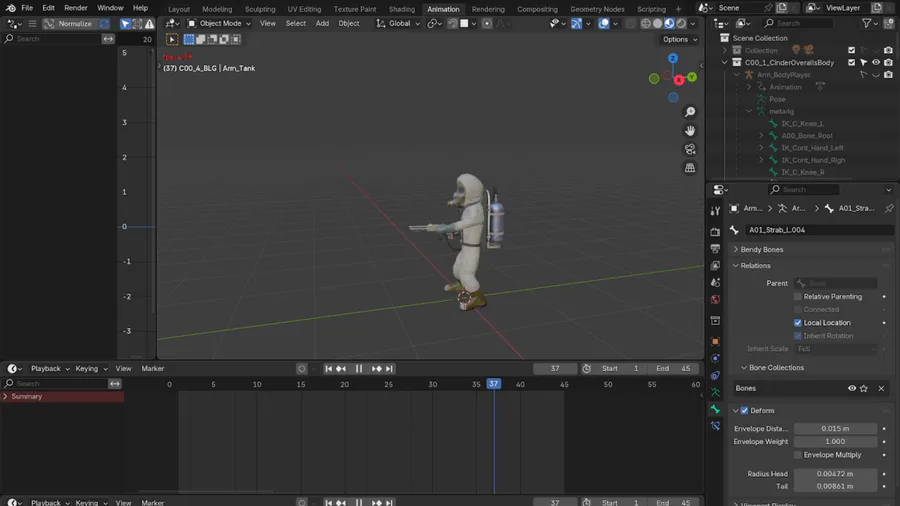Screen dimensions: 900x506
Task: Toggle the Relative Parenting checkbox
Action: (x=797, y=297)
